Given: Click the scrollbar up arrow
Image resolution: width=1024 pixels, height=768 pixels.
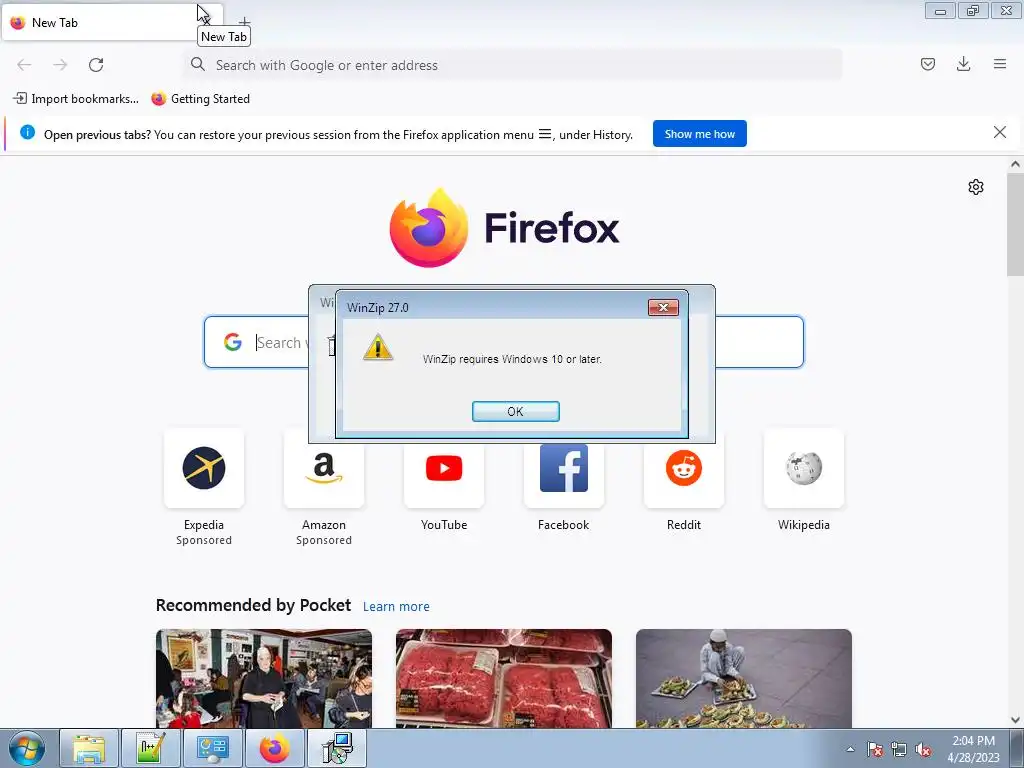Looking at the screenshot, I should [1015, 165].
